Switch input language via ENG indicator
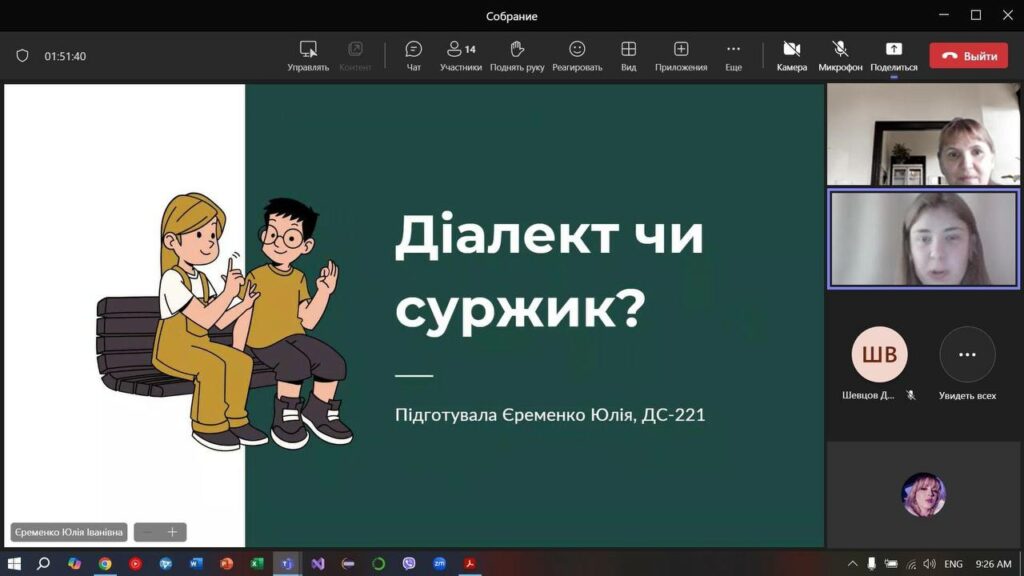This screenshot has height=576, width=1024. [953, 563]
